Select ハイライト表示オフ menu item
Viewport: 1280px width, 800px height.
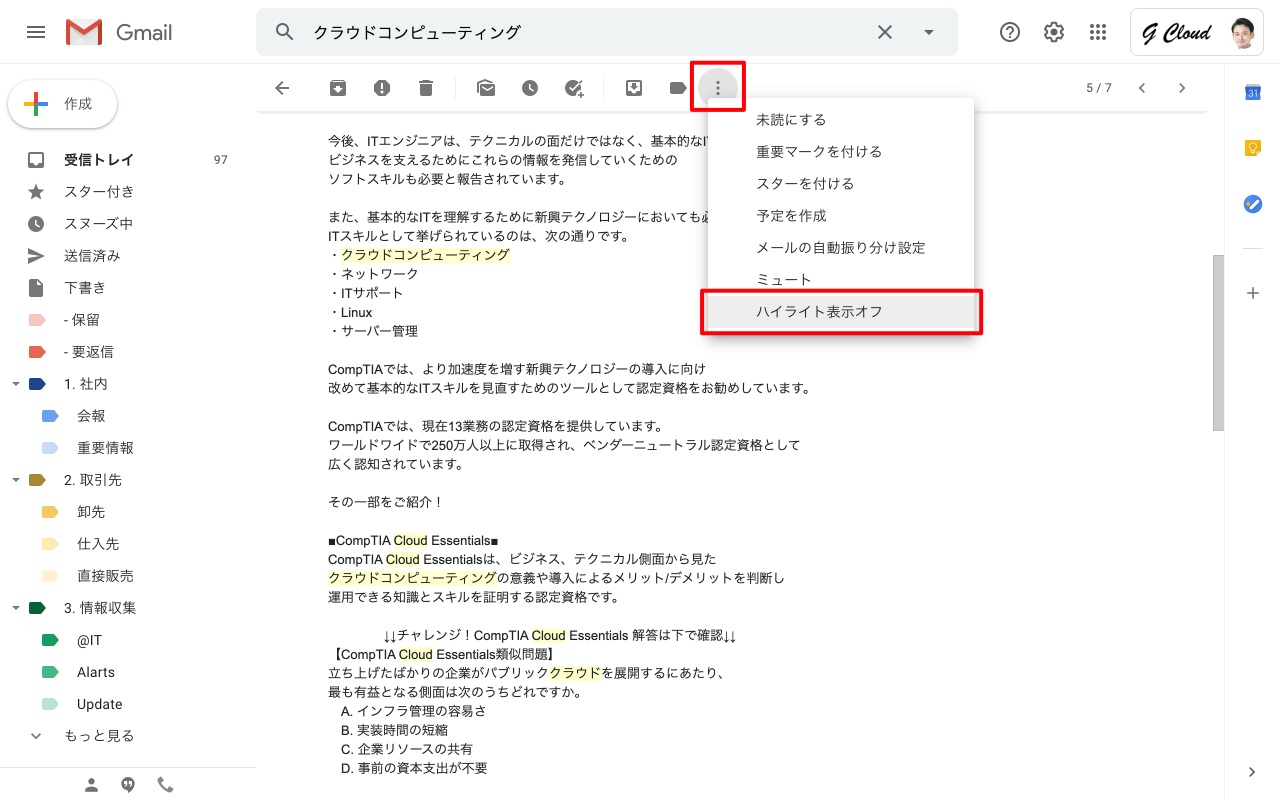841,312
